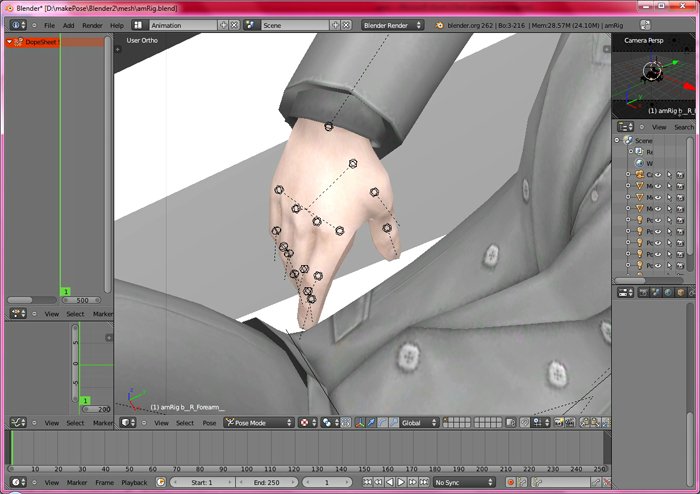The height and width of the screenshot is (494, 700).
Task: Toggle the 3D manipulator widget
Action: 359,423
